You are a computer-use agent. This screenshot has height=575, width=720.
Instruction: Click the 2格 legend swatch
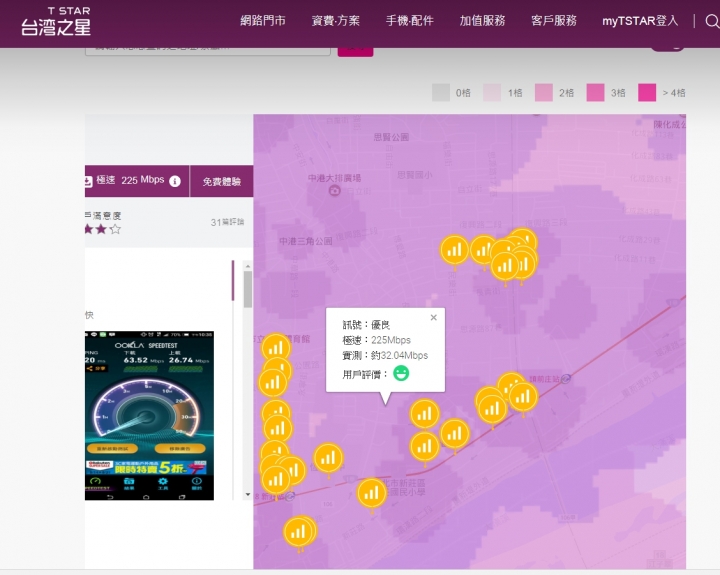[x=544, y=93]
